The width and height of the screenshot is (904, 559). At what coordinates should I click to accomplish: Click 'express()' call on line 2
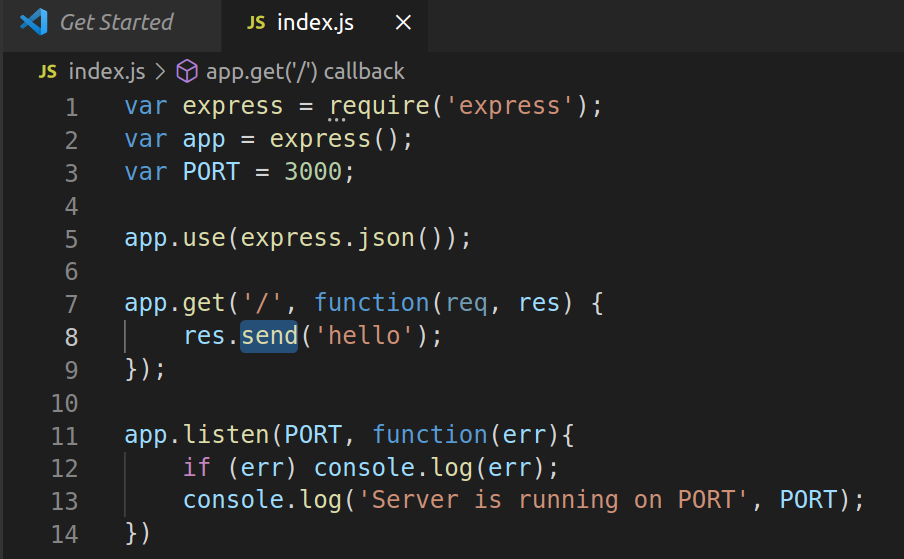(x=334, y=140)
